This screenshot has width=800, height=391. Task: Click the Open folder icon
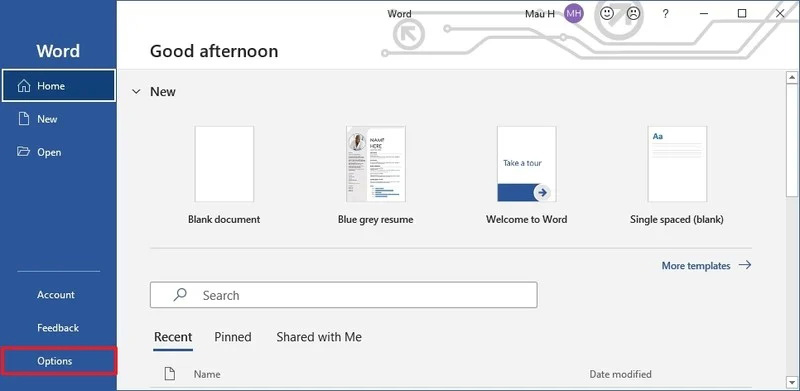(x=23, y=152)
